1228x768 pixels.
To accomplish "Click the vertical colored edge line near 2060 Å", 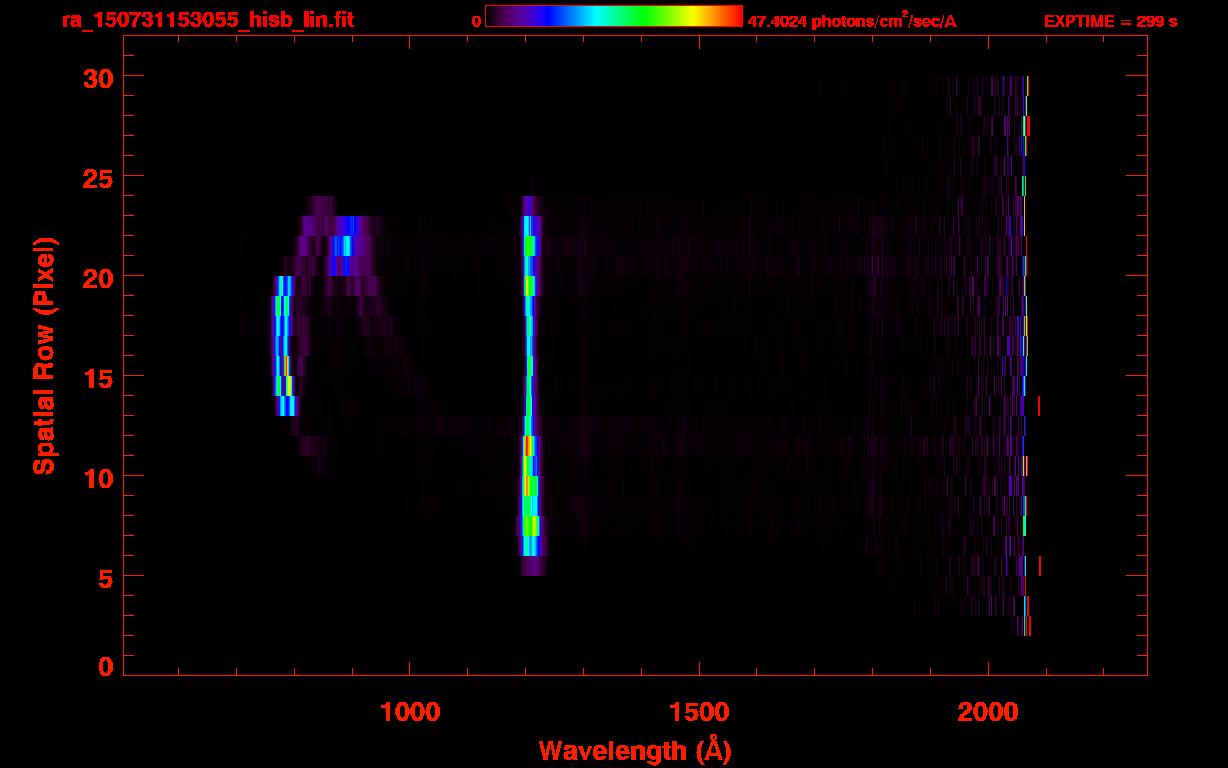I will coord(1025,355).
